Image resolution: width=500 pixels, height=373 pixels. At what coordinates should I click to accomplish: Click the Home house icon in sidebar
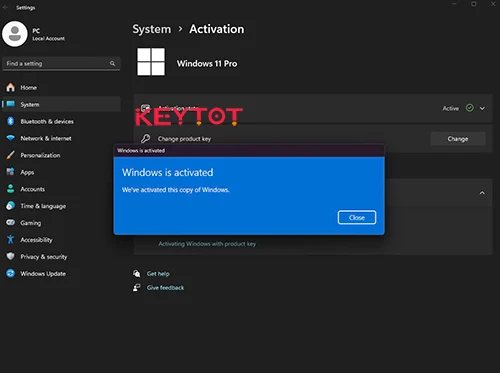[x=11, y=87]
